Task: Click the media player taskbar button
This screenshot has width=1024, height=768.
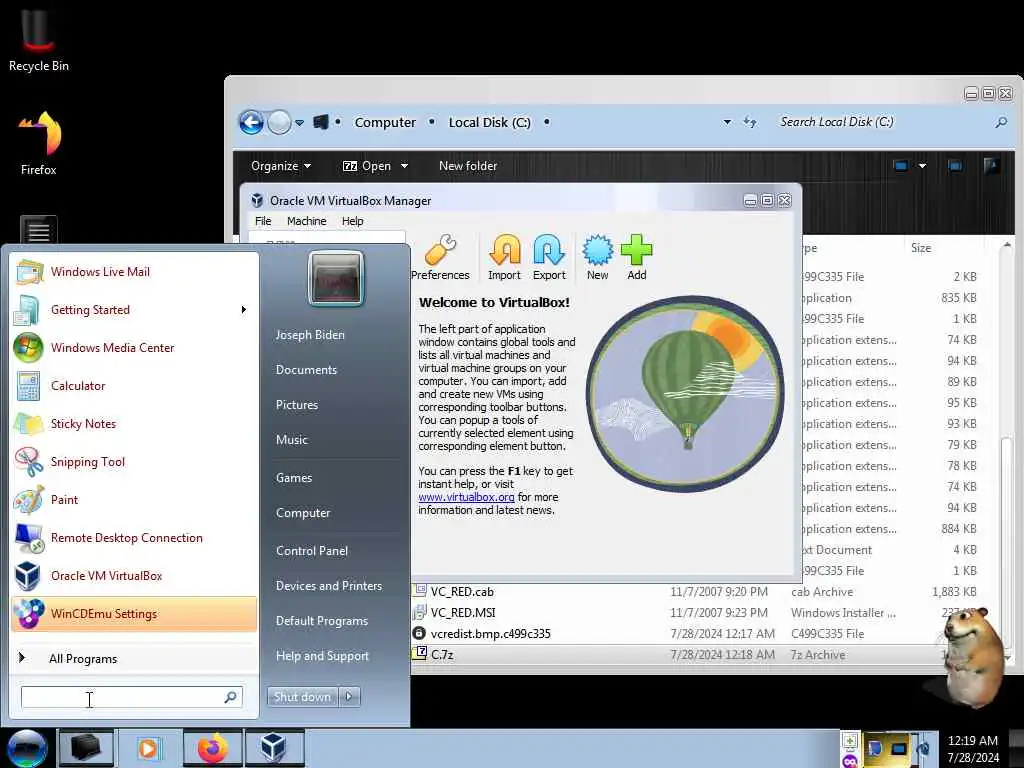Action: (x=149, y=748)
